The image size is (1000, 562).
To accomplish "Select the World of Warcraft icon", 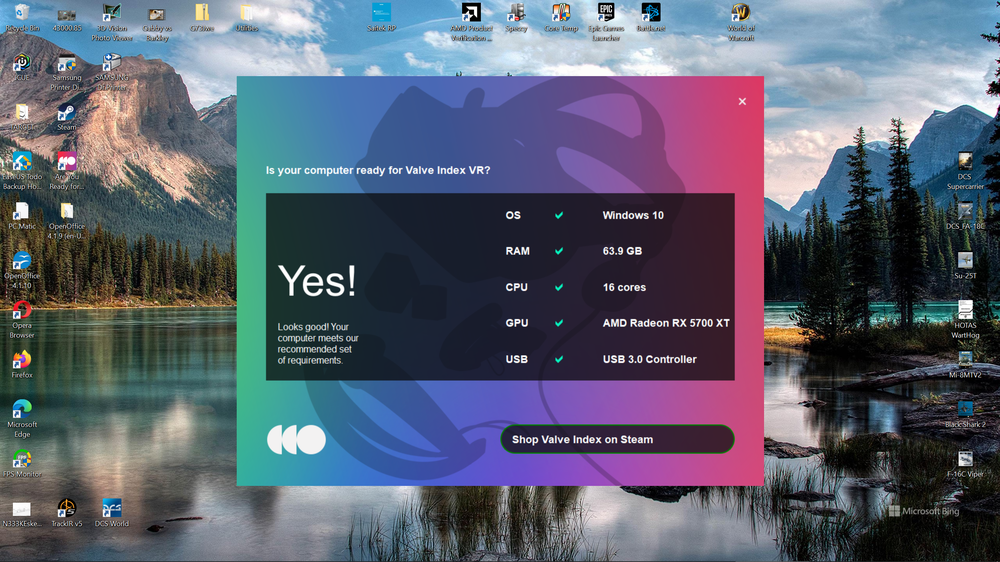I will 740,22.
